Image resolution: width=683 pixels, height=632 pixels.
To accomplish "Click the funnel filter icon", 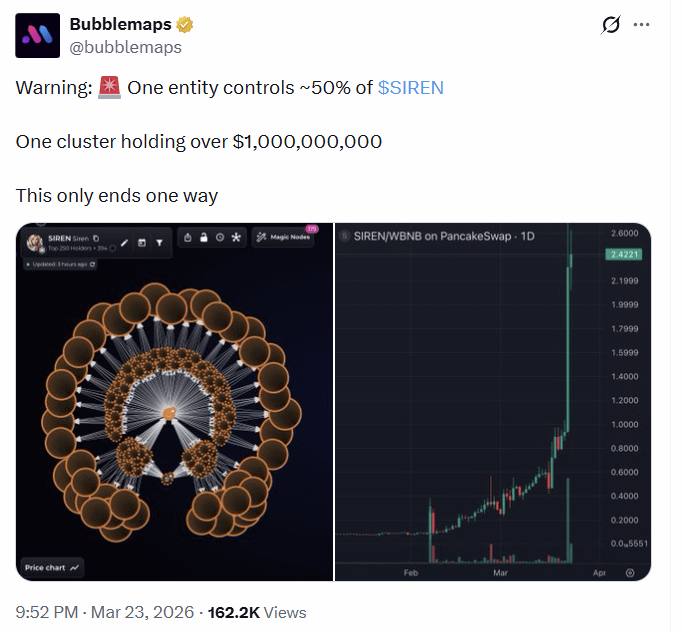I will coord(159,242).
